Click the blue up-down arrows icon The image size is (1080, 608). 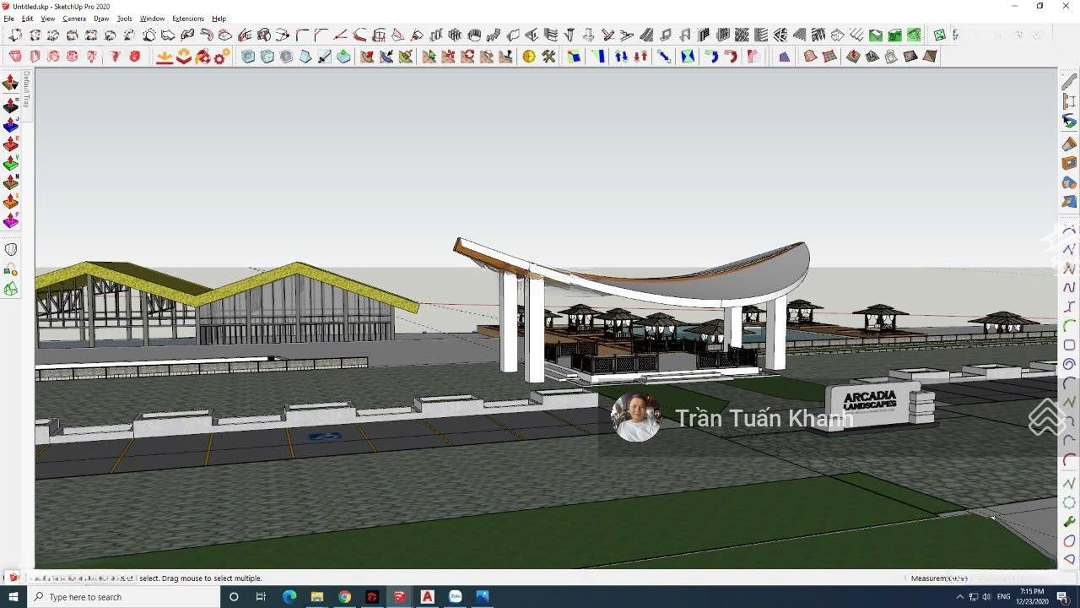(x=621, y=57)
